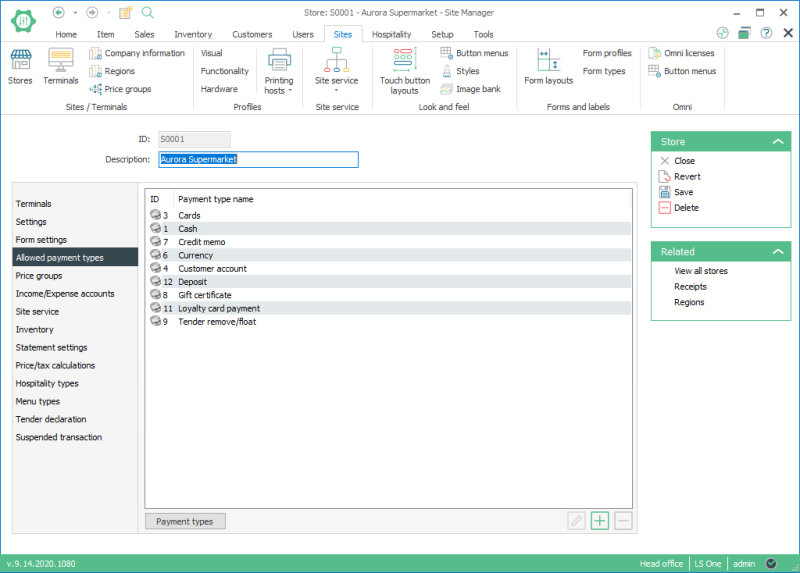Click the green add payment type button

pyautogui.click(x=600, y=521)
